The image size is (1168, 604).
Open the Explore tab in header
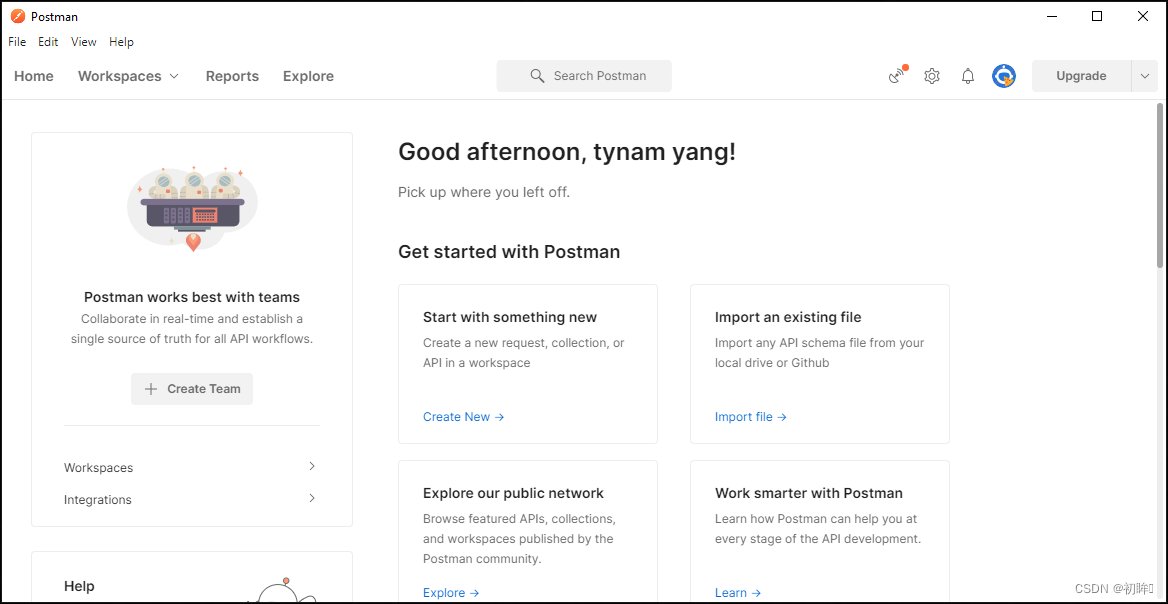tap(308, 76)
